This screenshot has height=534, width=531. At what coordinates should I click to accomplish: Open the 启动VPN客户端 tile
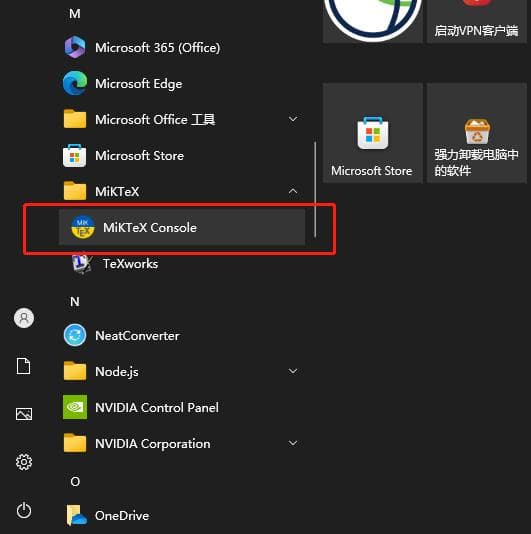click(477, 20)
